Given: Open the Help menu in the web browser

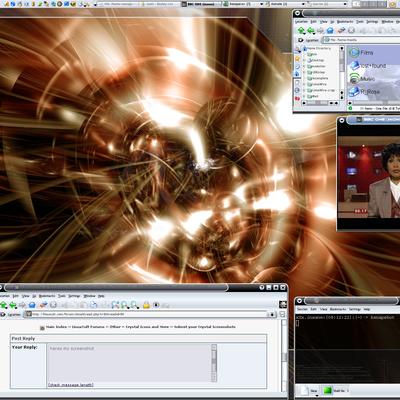Looking at the screenshot, I should click(x=101, y=296).
